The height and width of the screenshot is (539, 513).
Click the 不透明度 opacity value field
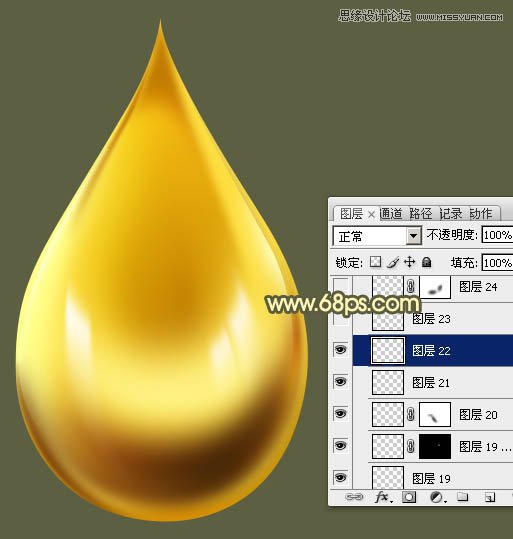pyautogui.click(x=497, y=235)
